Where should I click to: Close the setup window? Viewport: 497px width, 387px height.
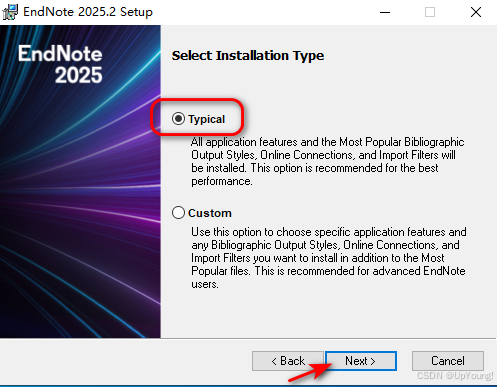pyautogui.click(x=476, y=12)
